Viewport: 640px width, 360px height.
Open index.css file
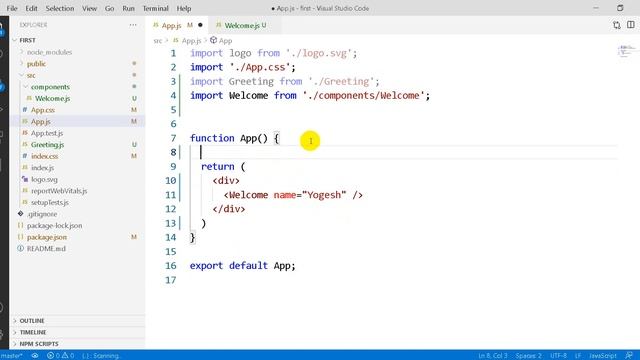(x=44, y=156)
